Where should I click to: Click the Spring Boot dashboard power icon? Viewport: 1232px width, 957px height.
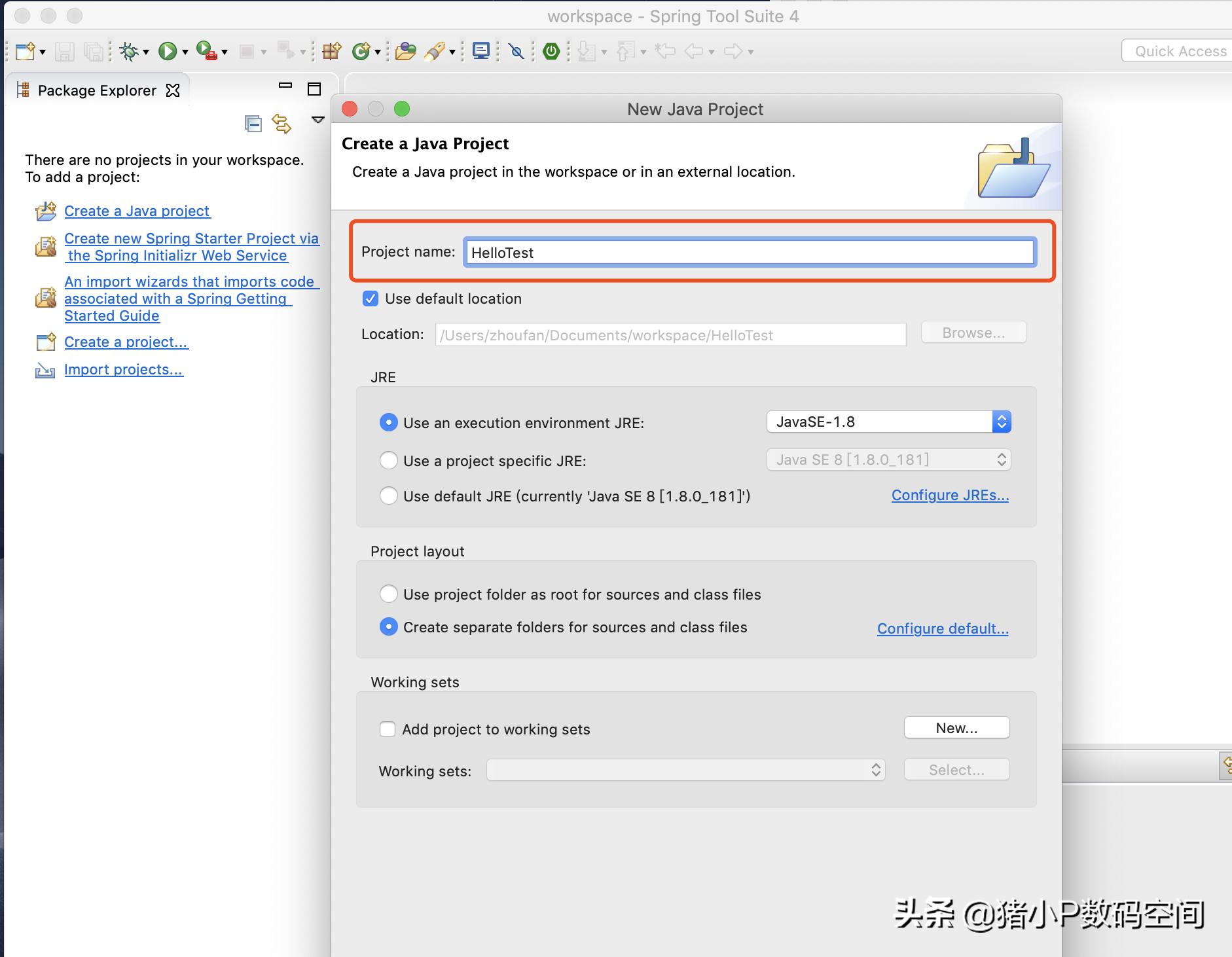(x=551, y=51)
